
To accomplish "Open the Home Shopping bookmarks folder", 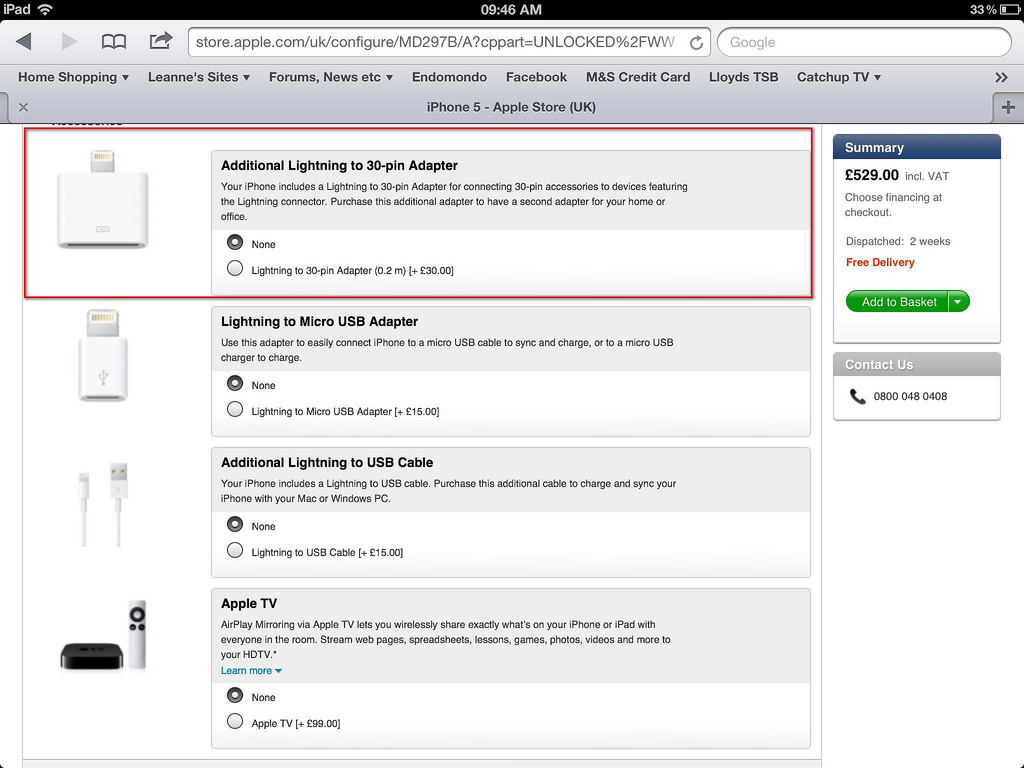I will tap(73, 77).
